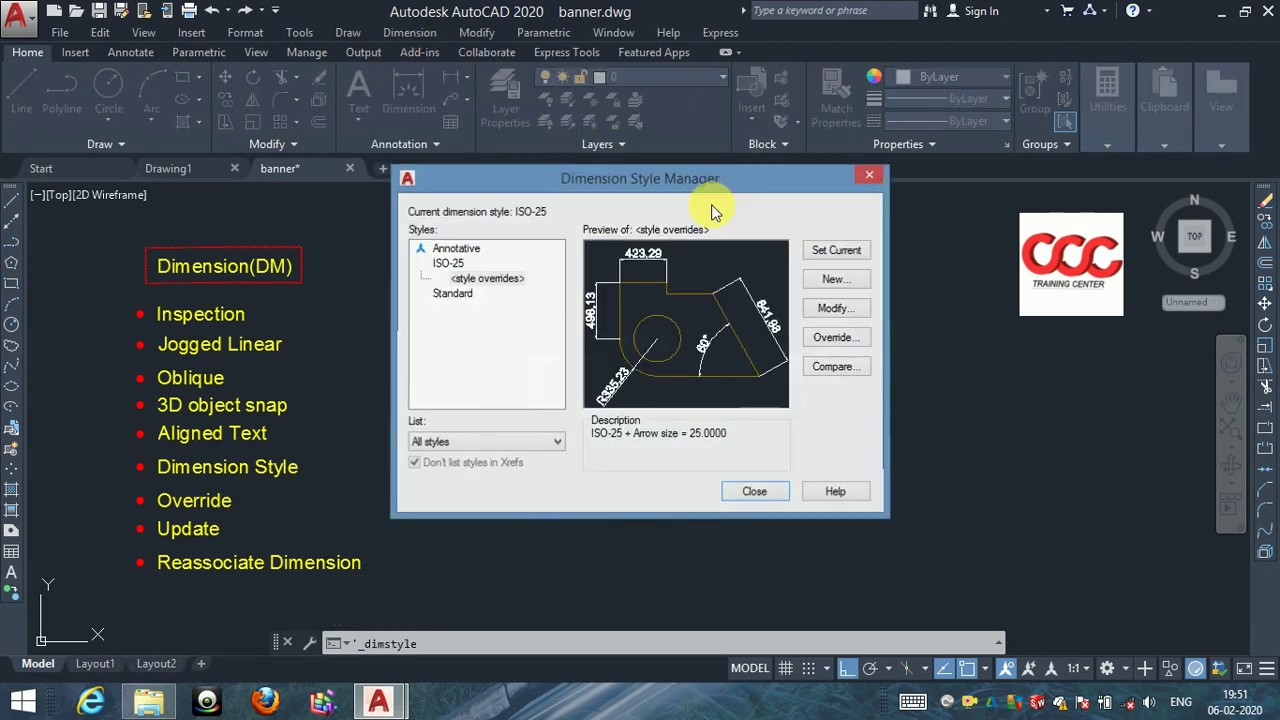The width and height of the screenshot is (1280, 720).
Task: Toggle 'Don't list styles in Xrefs' checkbox
Action: click(x=415, y=462)
